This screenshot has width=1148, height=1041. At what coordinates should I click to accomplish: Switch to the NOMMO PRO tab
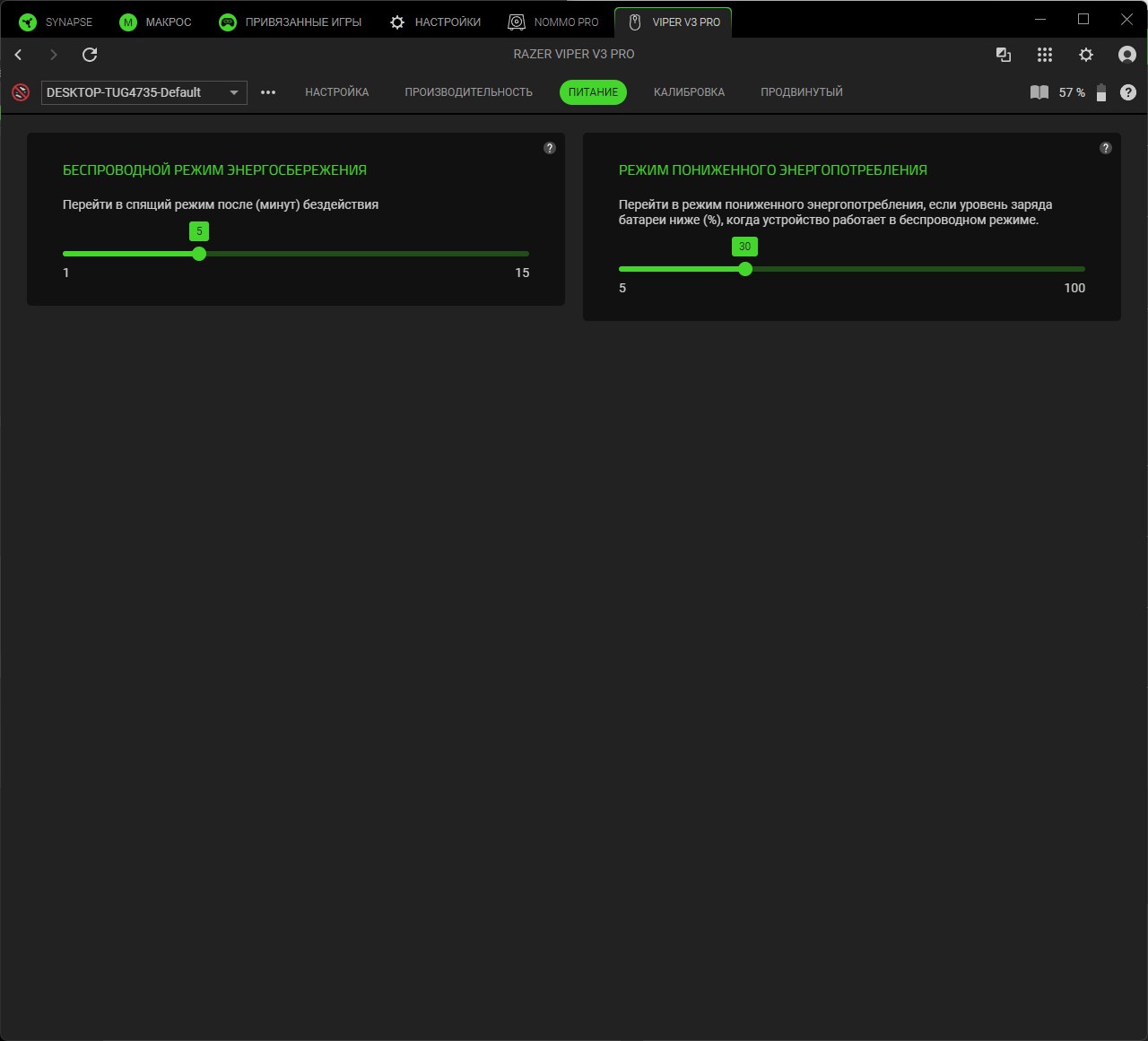tap(553, 22)
